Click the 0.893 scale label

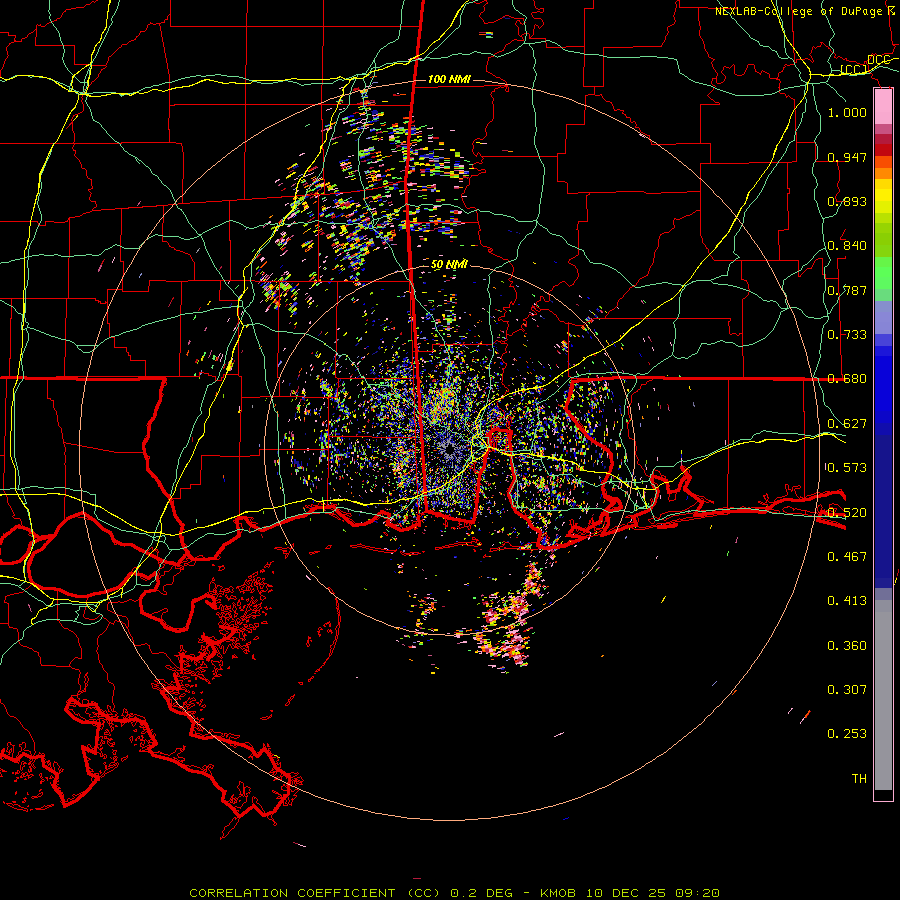point(847,201)
